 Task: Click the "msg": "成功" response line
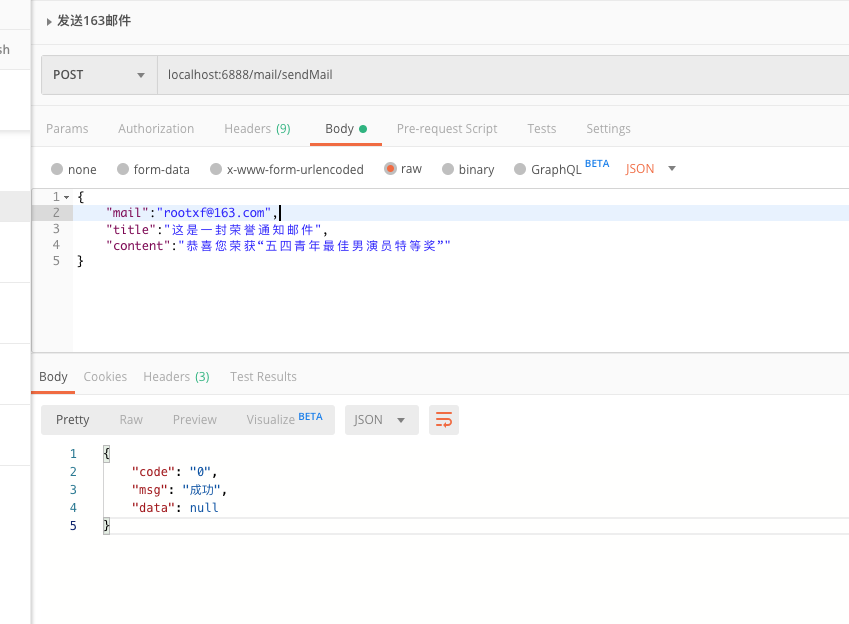[179, 490]
